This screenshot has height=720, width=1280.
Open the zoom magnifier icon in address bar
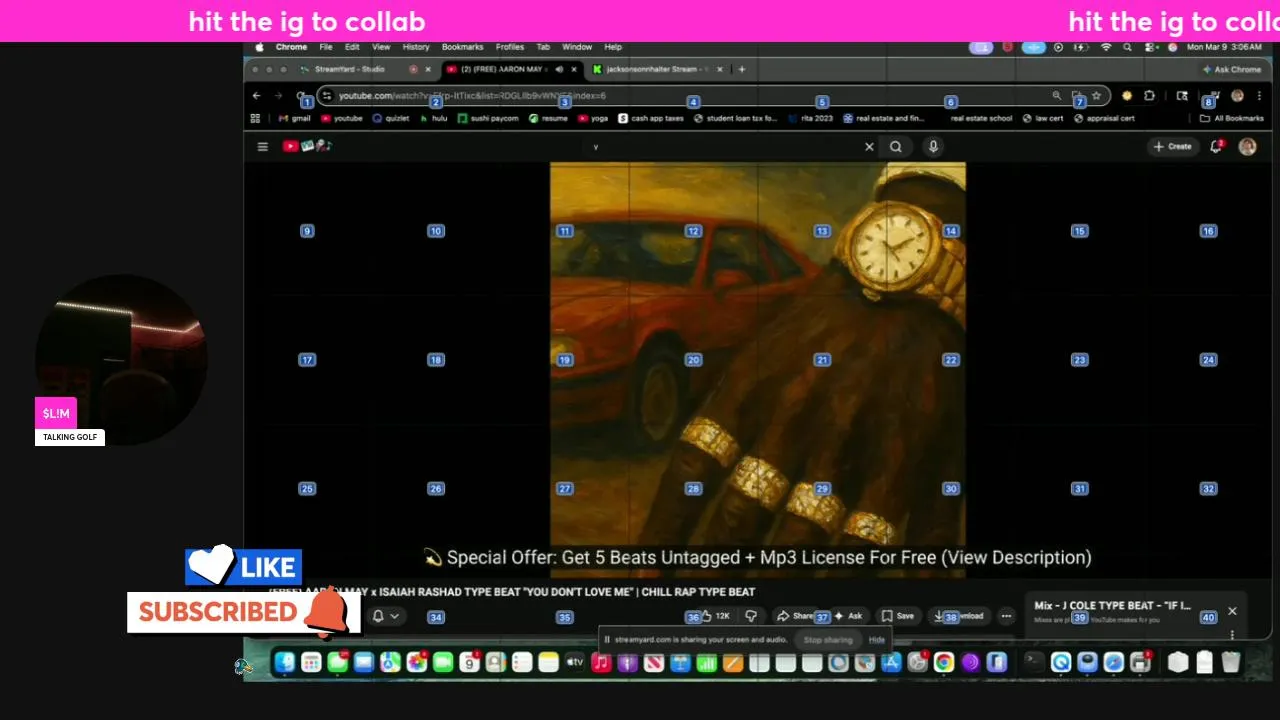point(1056,96)
